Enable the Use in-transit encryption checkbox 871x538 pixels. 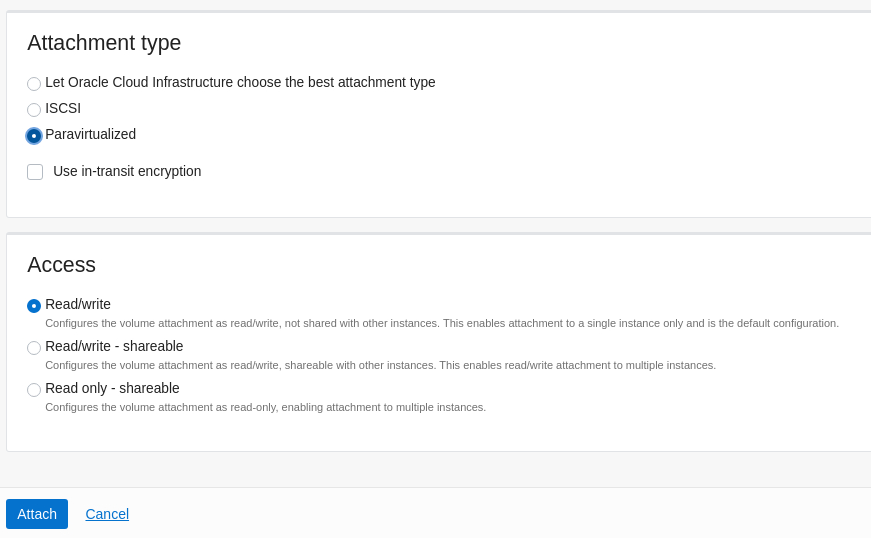[x=35, y=172]
